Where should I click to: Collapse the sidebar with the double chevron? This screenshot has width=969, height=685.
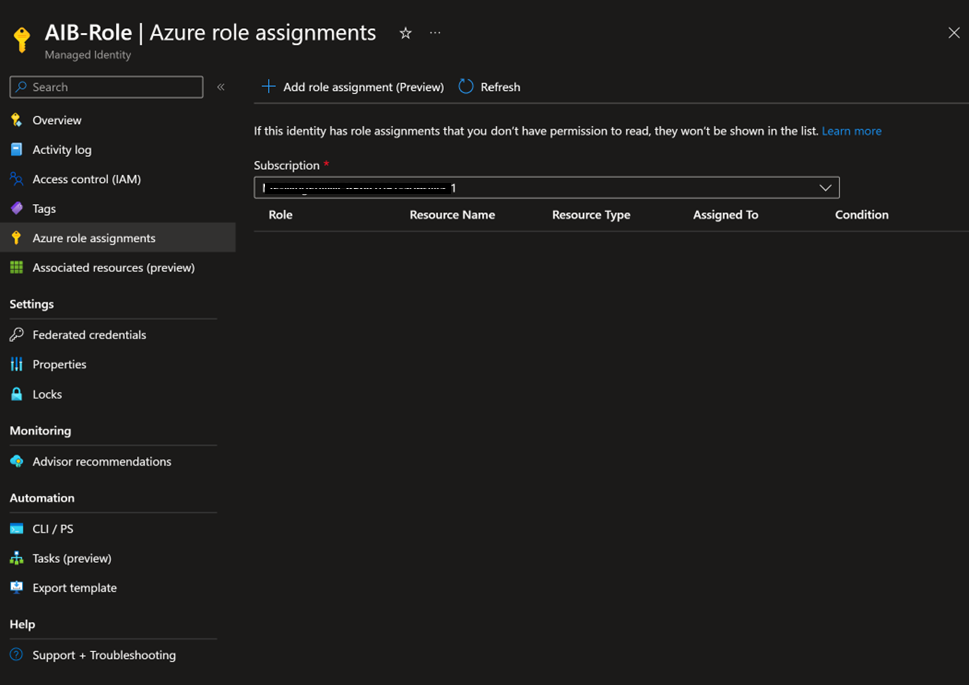tap(221, 87)
